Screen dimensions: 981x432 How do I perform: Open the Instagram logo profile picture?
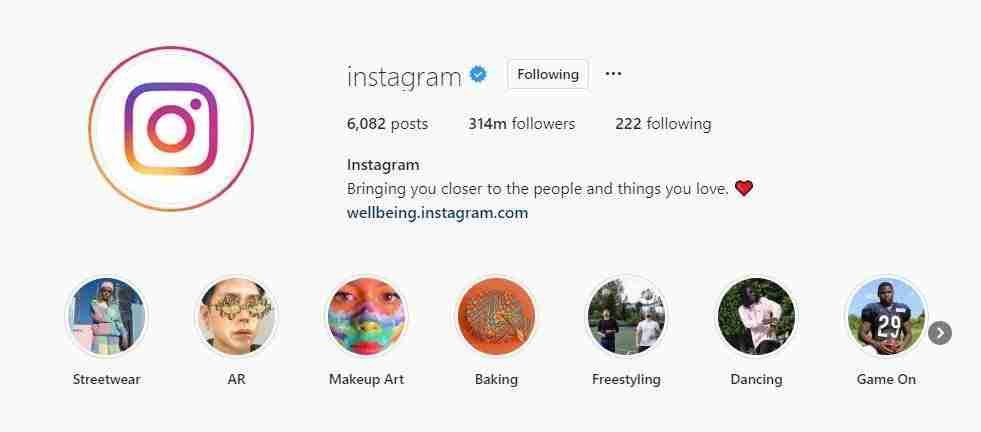click(x=171, y=128)
